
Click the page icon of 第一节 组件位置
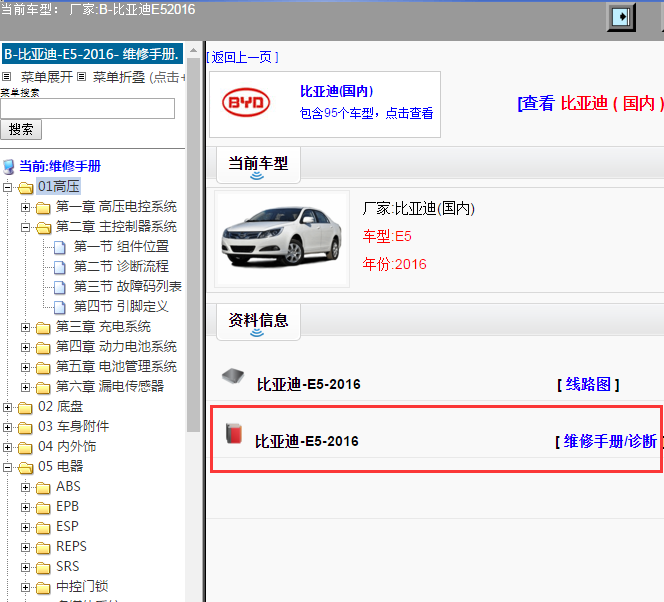(x=59, y=247)
